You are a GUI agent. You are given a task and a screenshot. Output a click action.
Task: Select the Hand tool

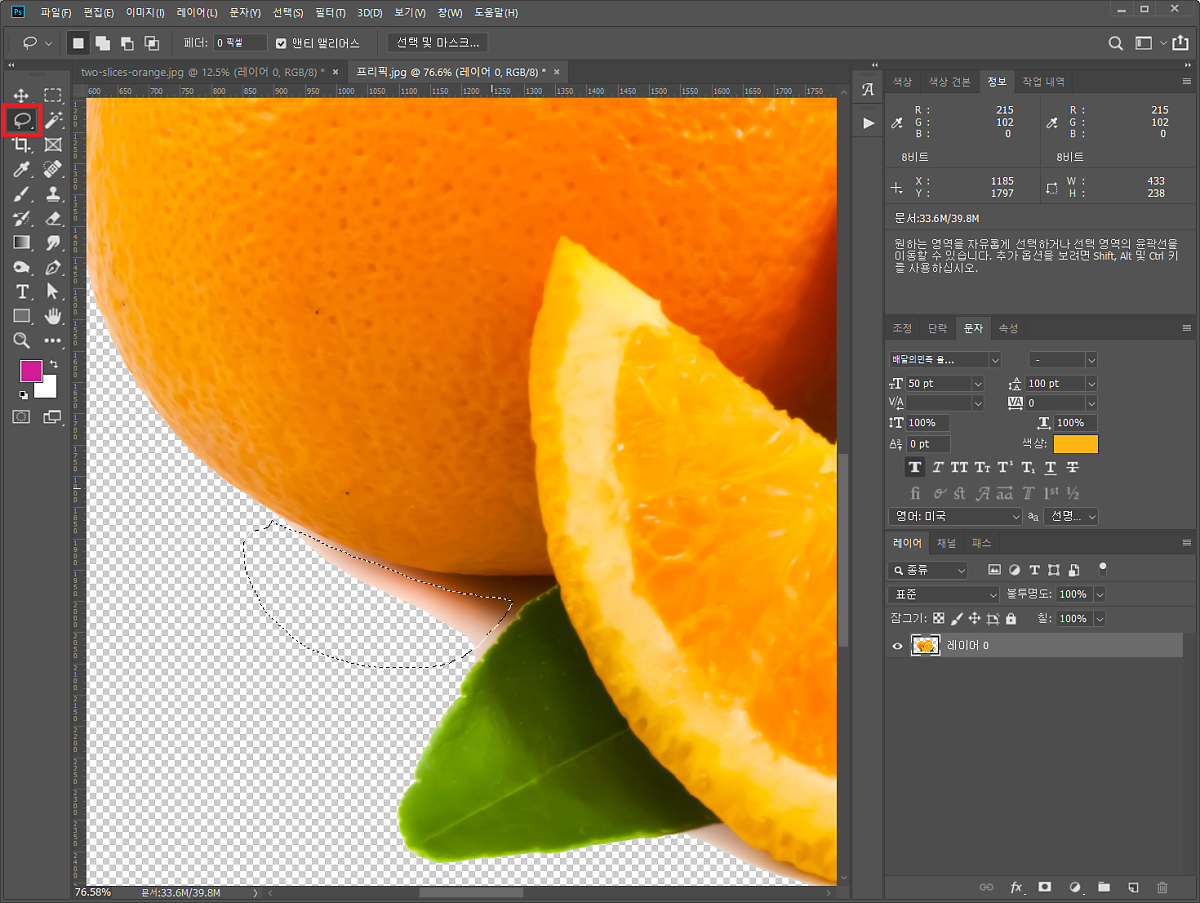53,316
